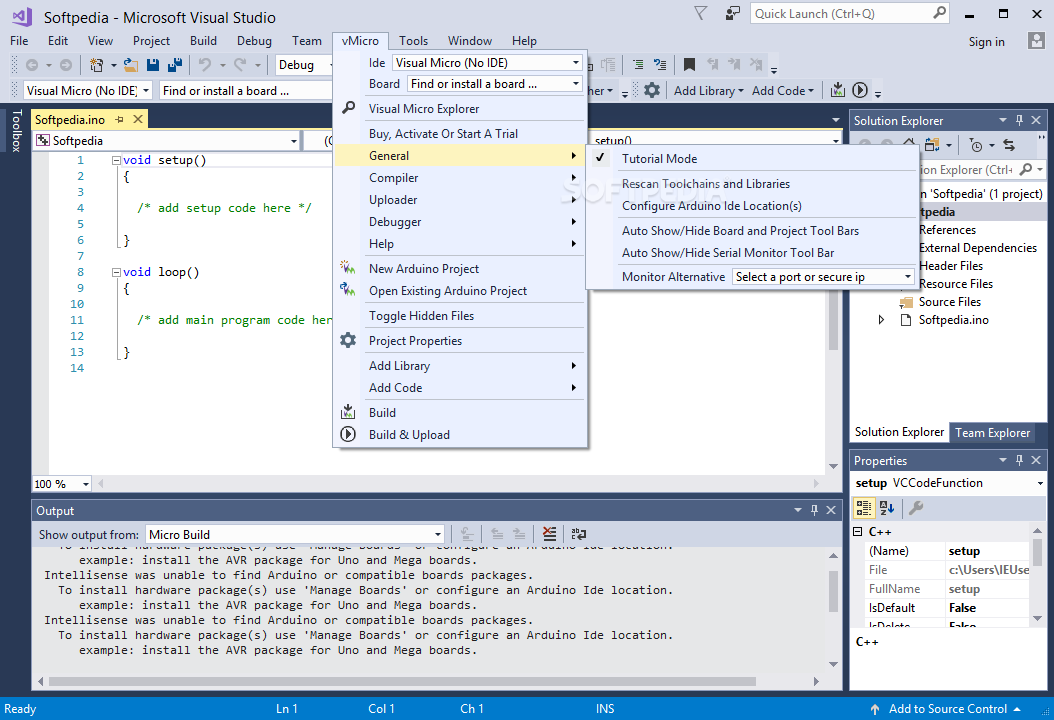
Task: Click Add to Source Control in status bar
Action: point(947,709)
